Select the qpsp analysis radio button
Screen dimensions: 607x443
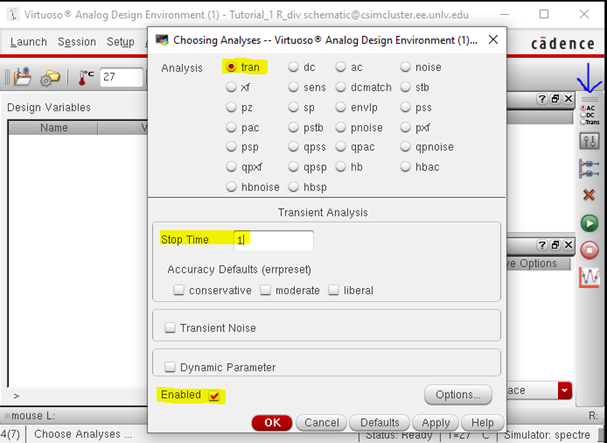pos(293,167)
